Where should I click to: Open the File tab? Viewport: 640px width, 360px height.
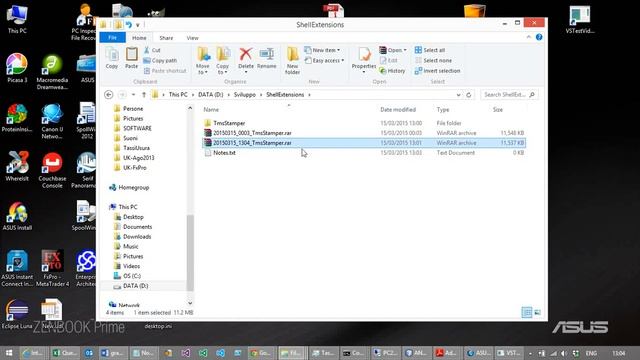click(x=113, y=38)
